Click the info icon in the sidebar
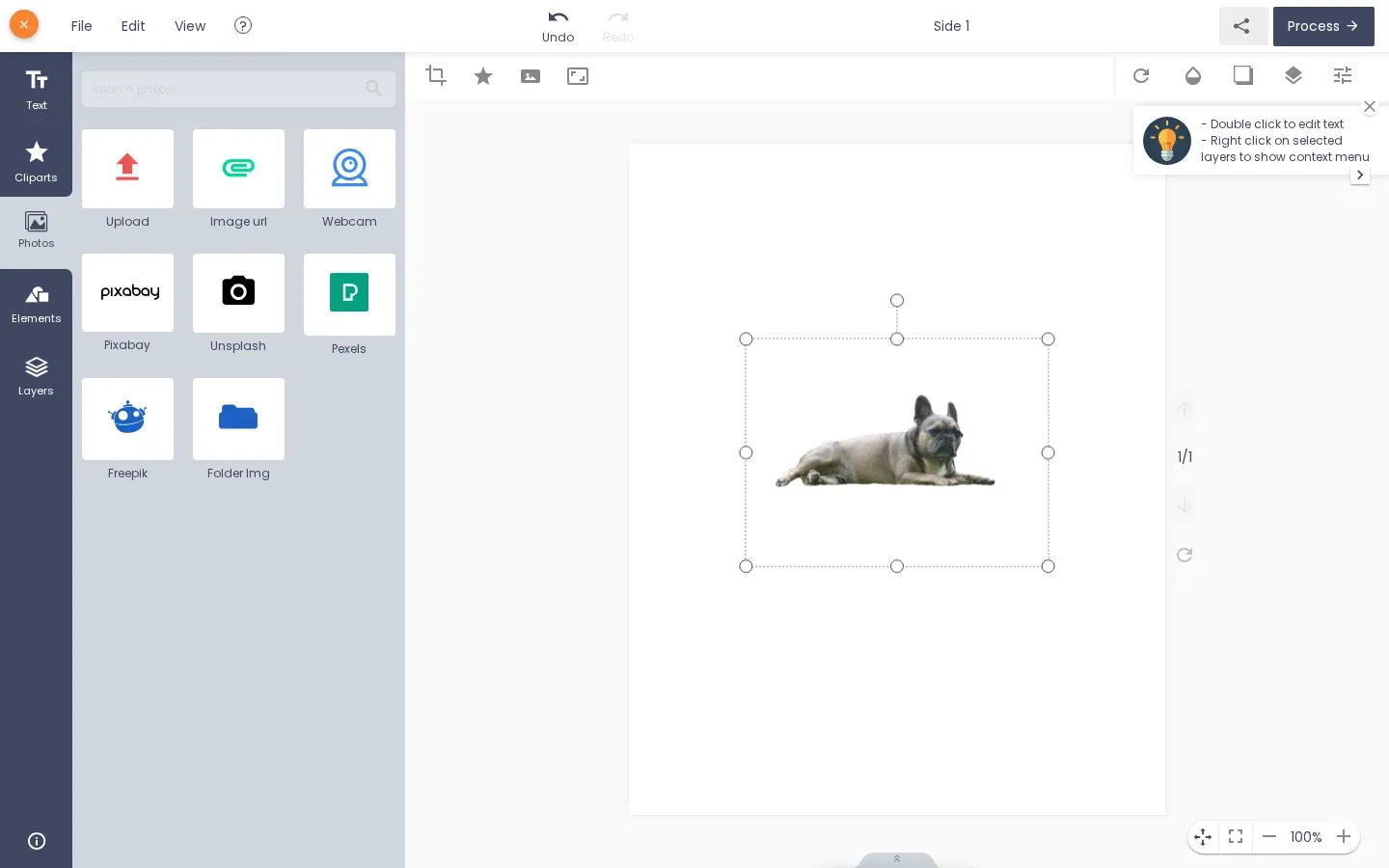Screen dimensions: 1389x868 [x=37, y=841]
